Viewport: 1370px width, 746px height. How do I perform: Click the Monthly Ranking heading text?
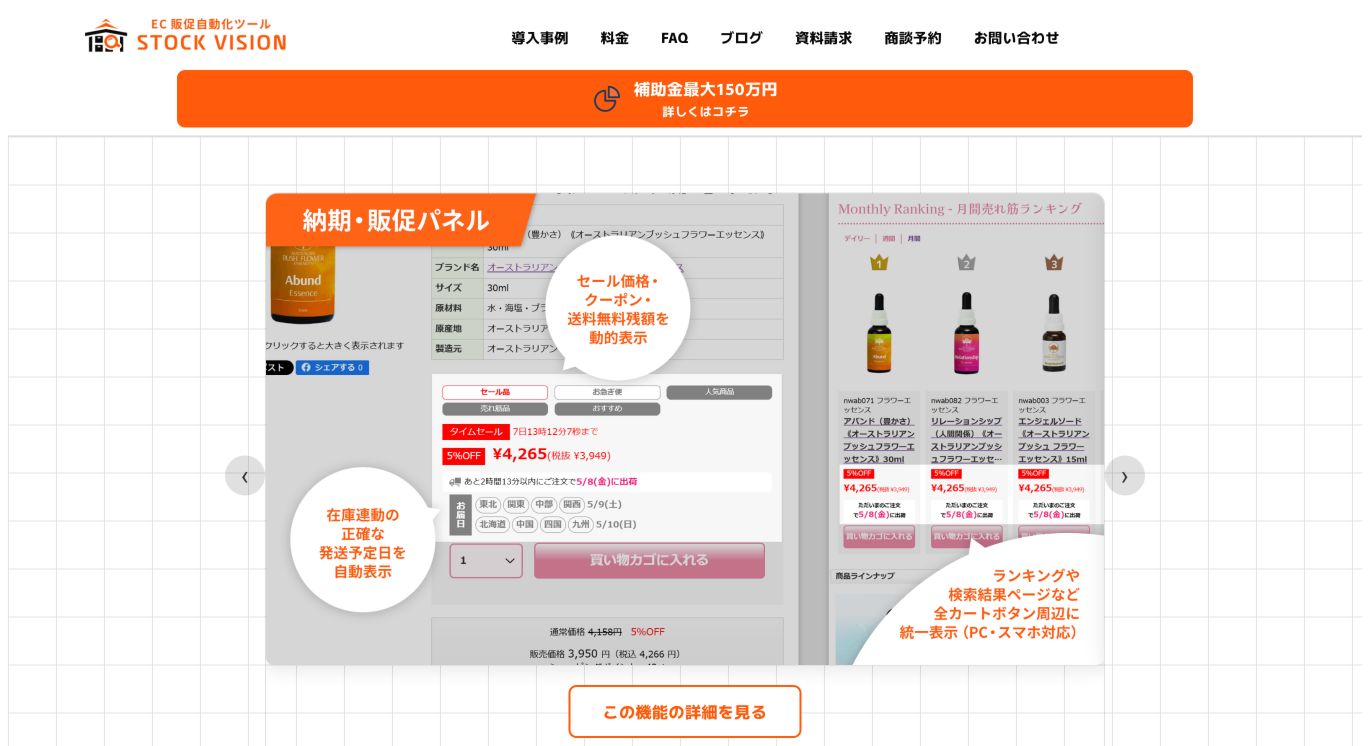coord(960,209)
